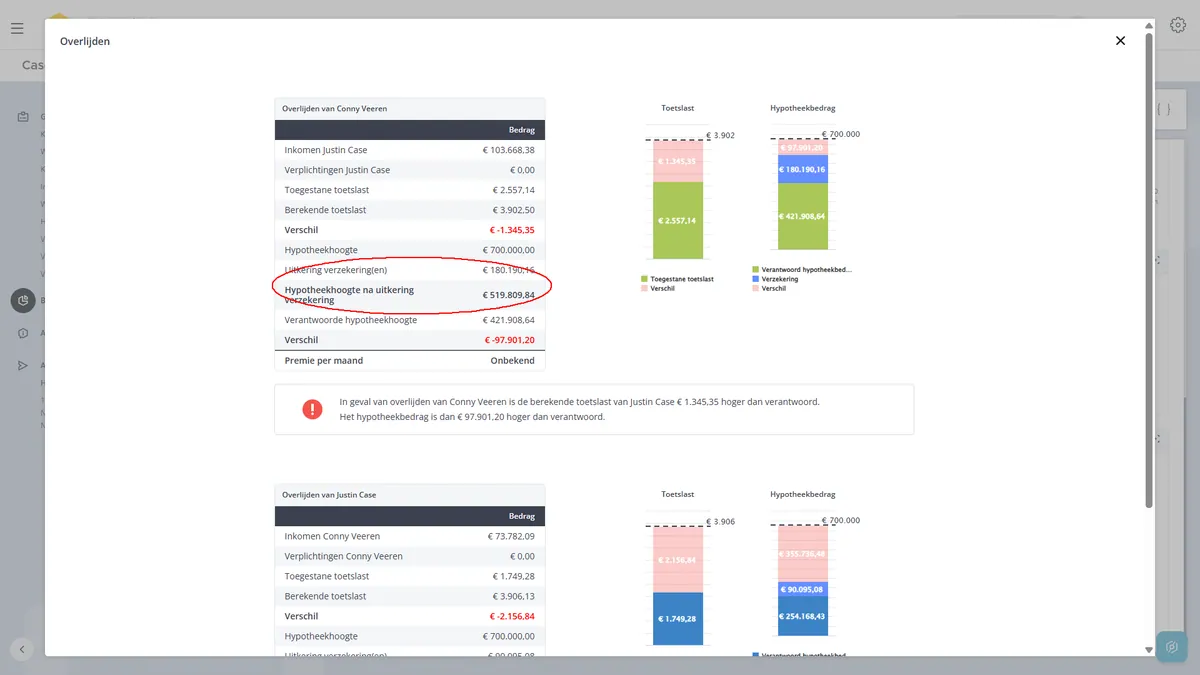Collapse the sidebar with the left chevron button
1200x675 pixels.
pos(22,649)
